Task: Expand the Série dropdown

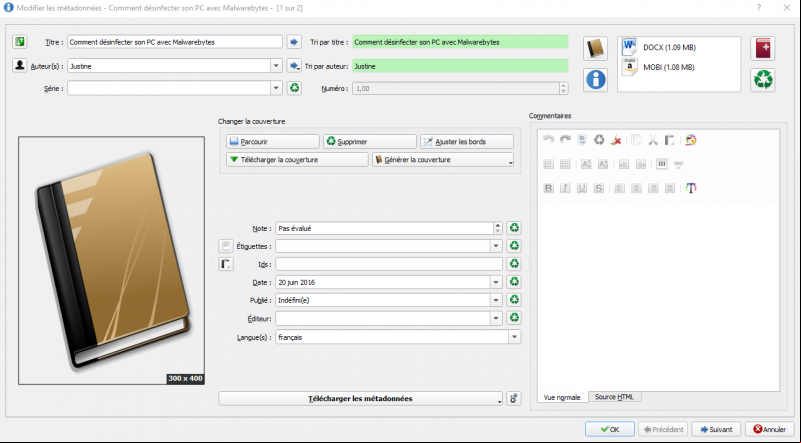Action: click(276, 88)
